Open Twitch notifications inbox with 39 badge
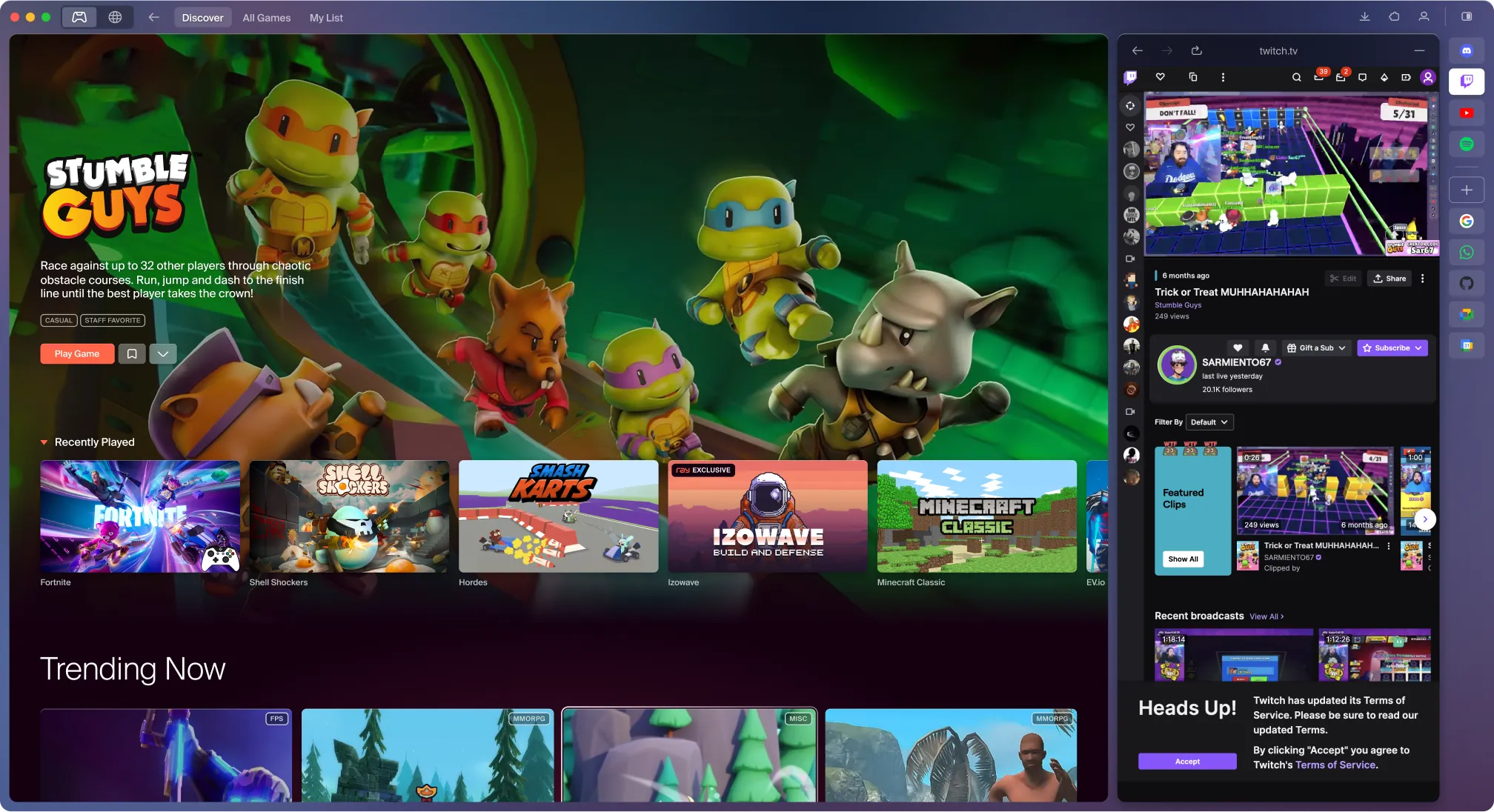This screenshot has width=1494, height=812. point(1319,77)
